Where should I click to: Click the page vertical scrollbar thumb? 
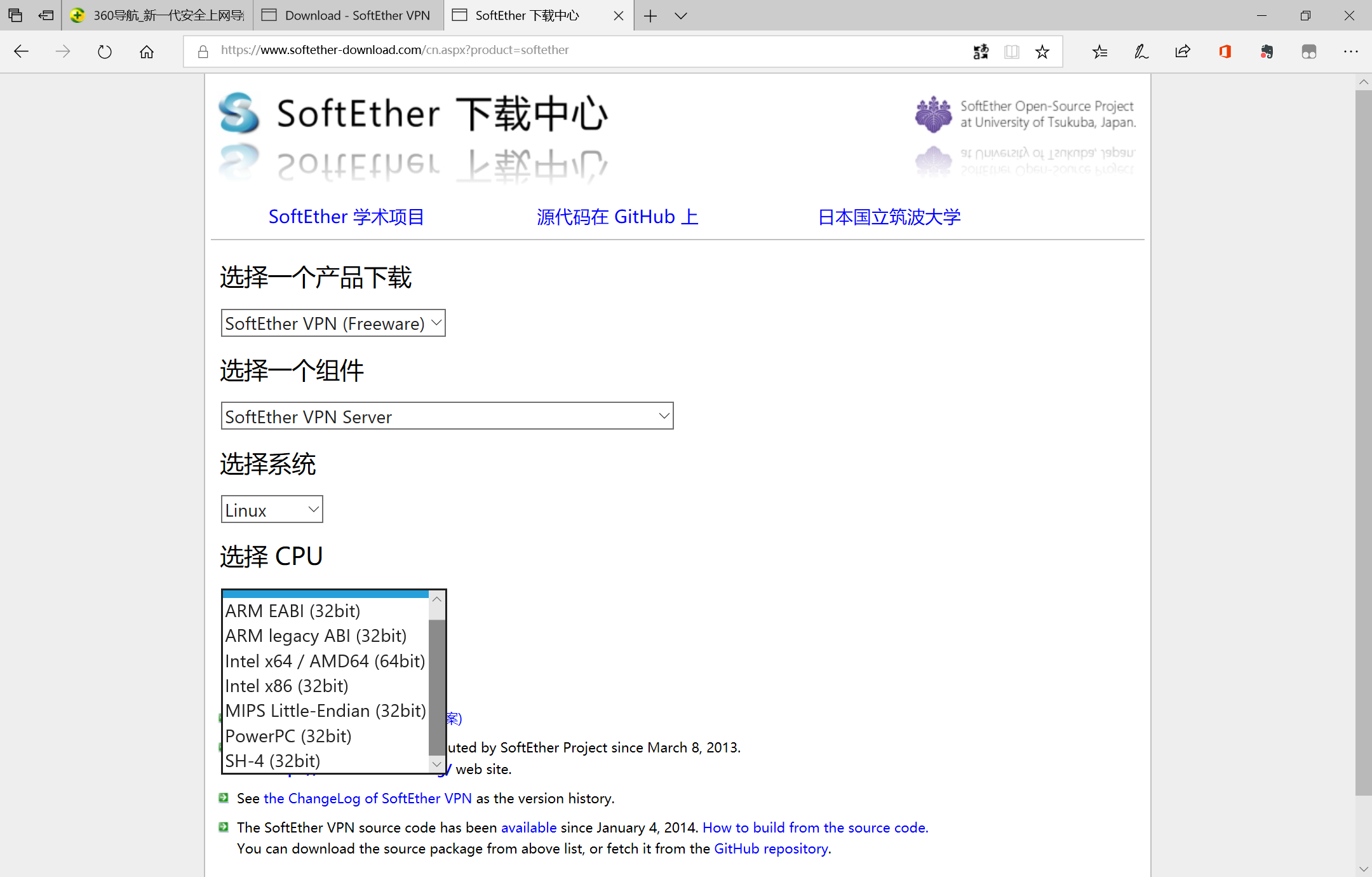coord(1364,442)
